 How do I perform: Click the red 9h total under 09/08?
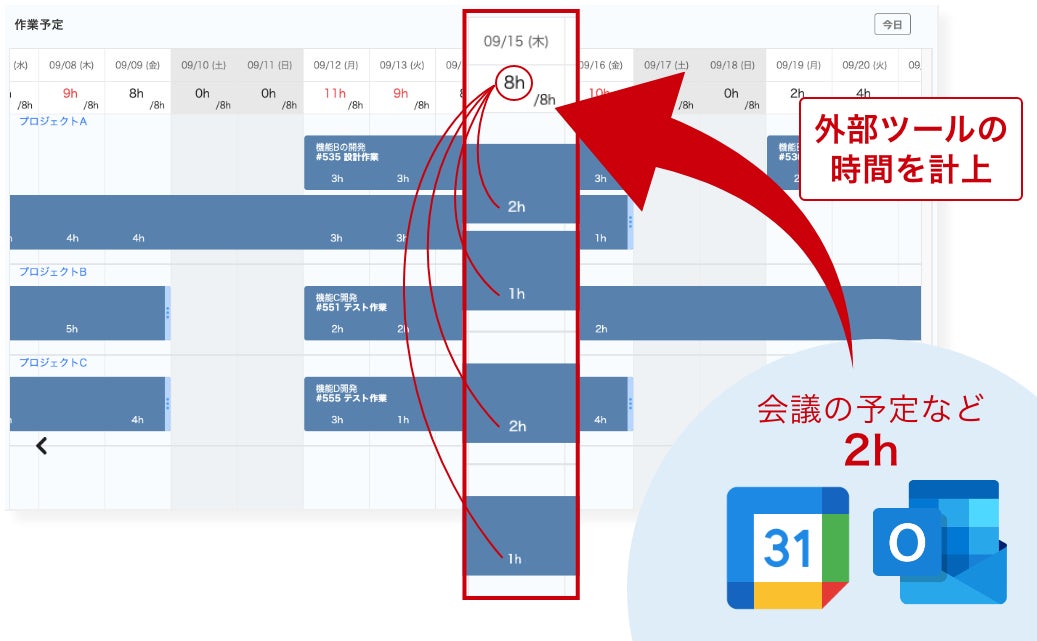pyautogui.click(x=70, y=93)
